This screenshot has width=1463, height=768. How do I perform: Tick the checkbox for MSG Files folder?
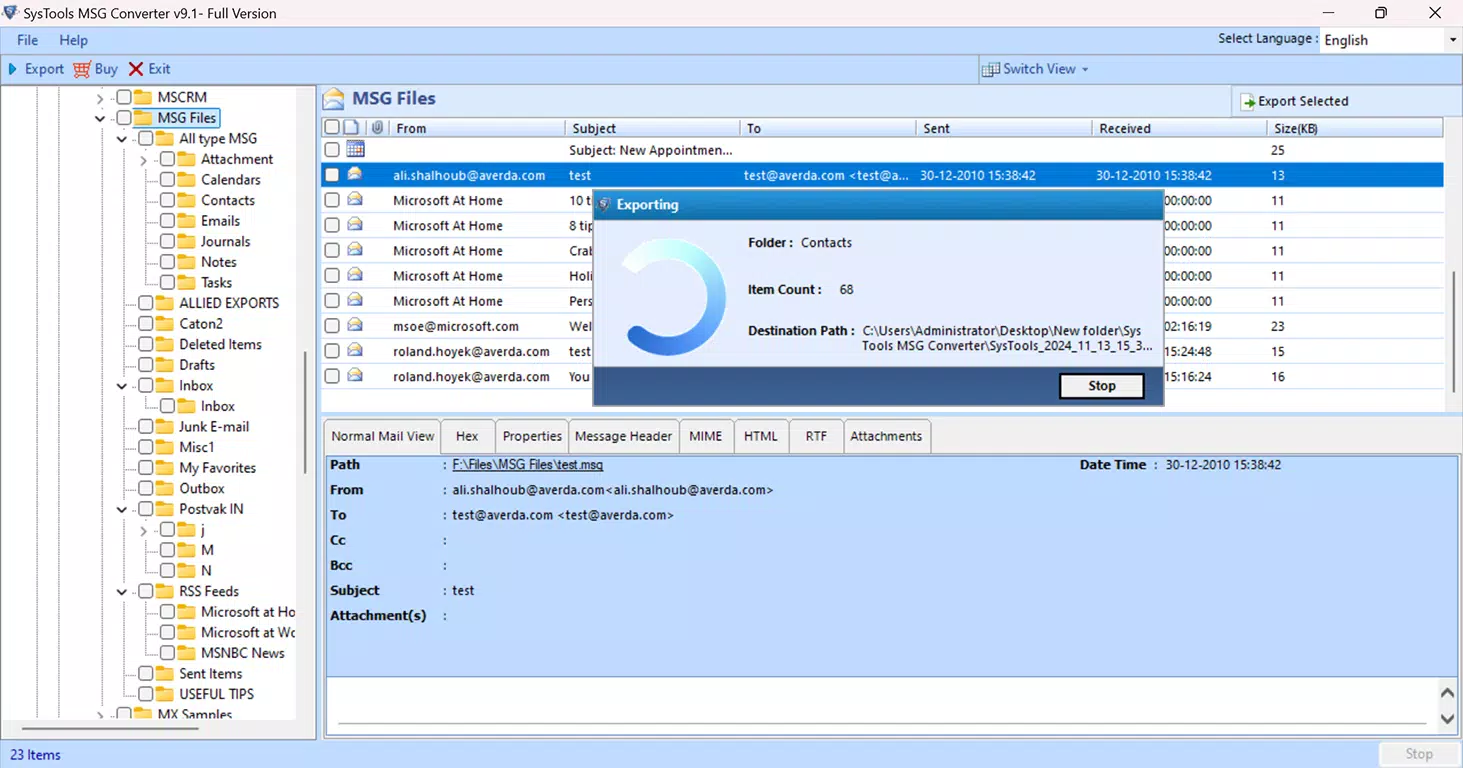124,118
